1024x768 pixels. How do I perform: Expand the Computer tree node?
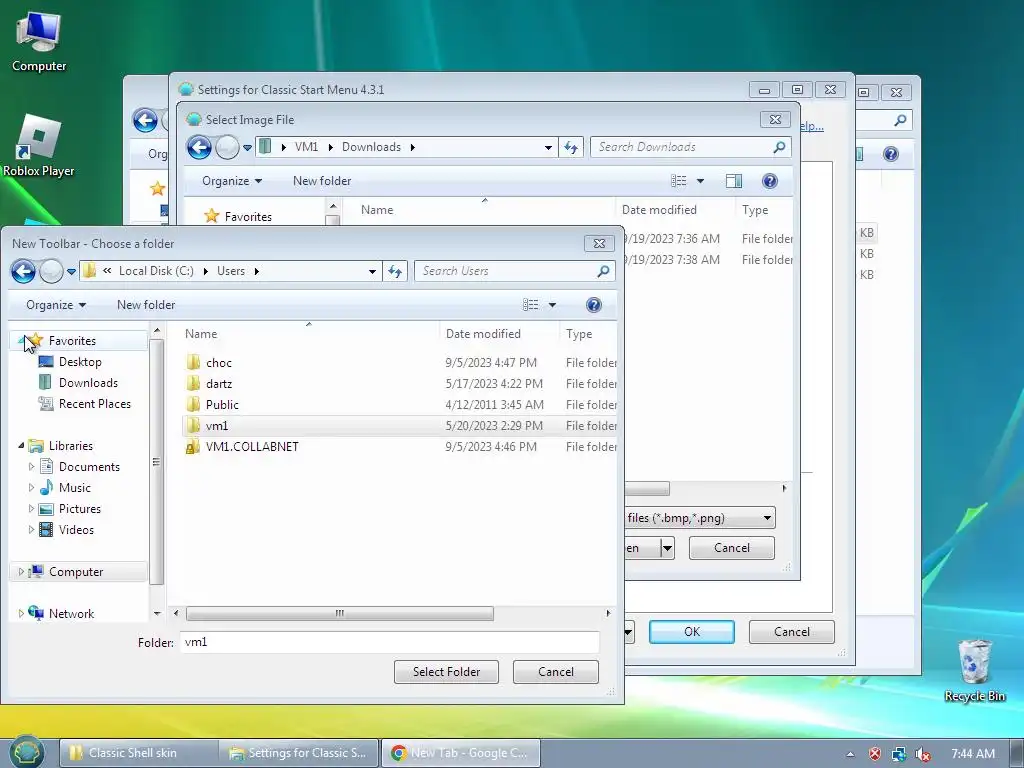click(21, 571)
